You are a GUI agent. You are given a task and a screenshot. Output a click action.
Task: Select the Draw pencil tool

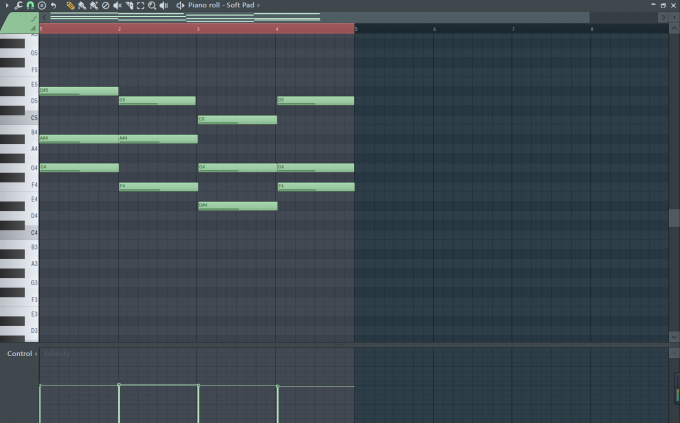pos(70,5)
